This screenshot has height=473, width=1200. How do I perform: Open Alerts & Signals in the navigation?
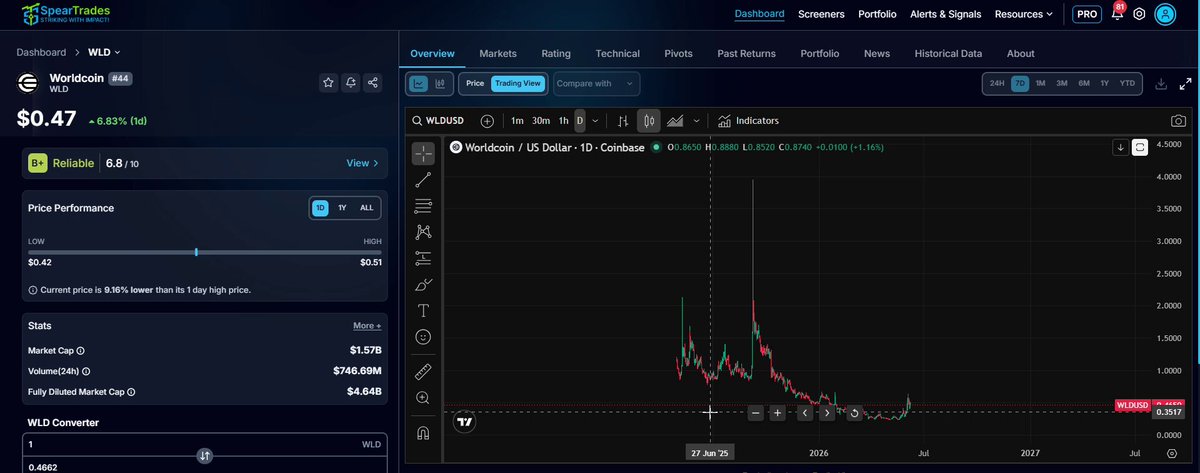click(x=945, y=14)
